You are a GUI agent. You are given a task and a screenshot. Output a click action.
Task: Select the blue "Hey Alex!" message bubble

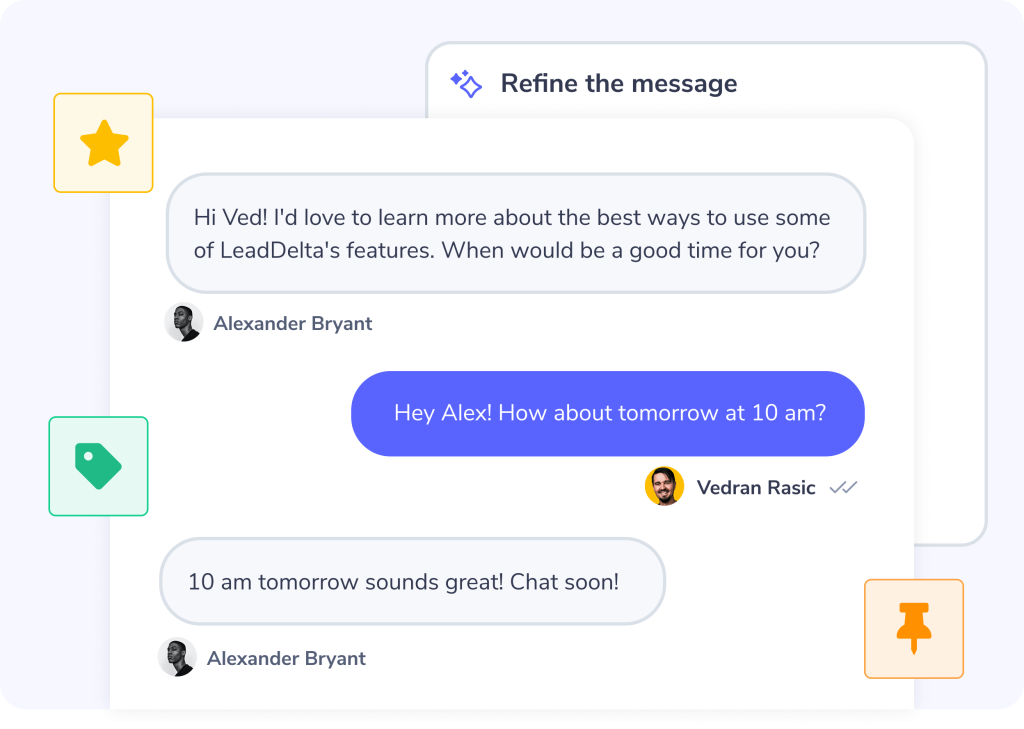click(608, 413)
